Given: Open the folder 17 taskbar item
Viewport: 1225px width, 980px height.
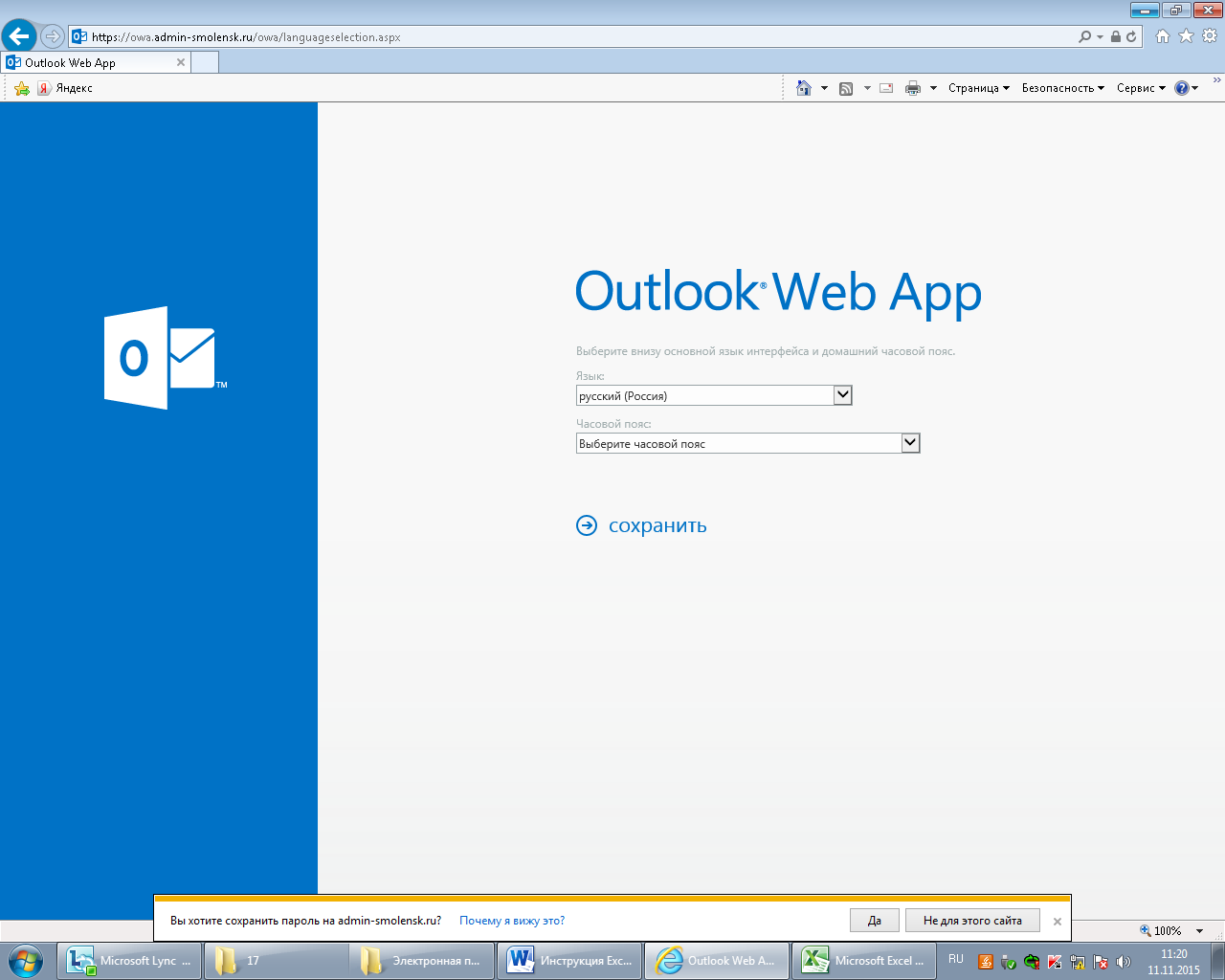Looking at the screenshot, I should (x=277, y=961).
